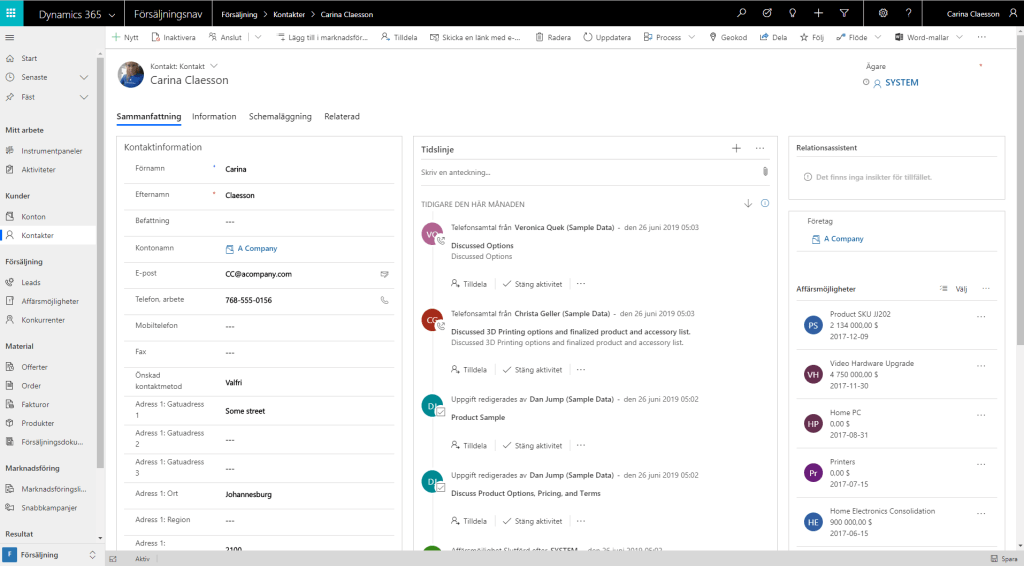1024x566 pixels.
Task: Expand the Dynamics 365 app switcher chevron
Action: click(110, 14)
